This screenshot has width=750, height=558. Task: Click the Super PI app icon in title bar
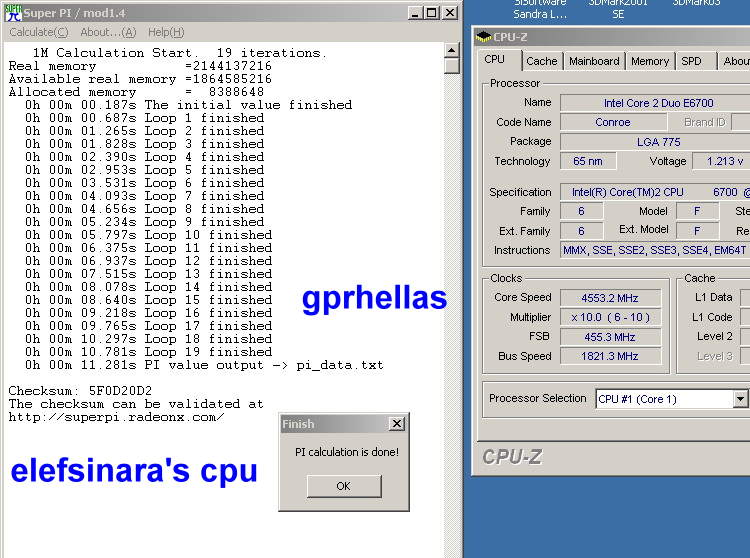[x=13, y=13]
